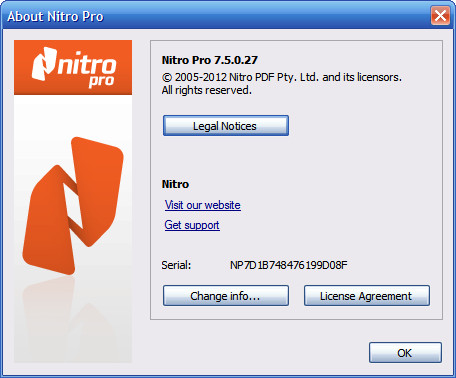Image resolution: width=456 pixels, height=378 pixels.
Task: Follow the Visit our website link
Action: pyautogui.click(x=203, y=205)
